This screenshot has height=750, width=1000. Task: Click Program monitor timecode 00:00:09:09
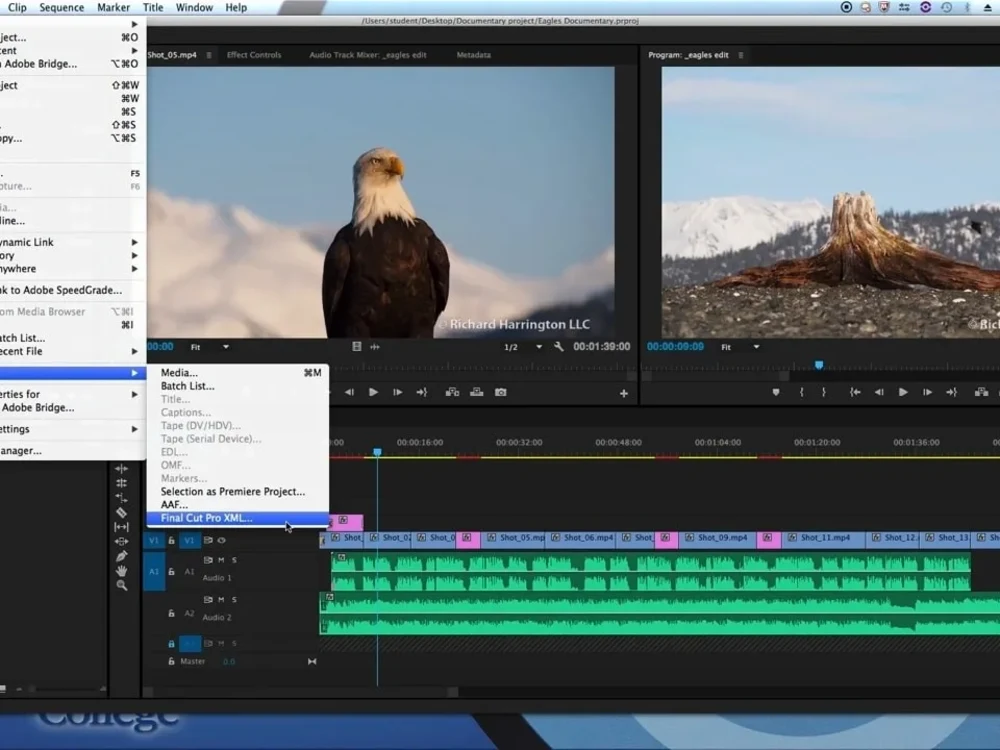675,347
